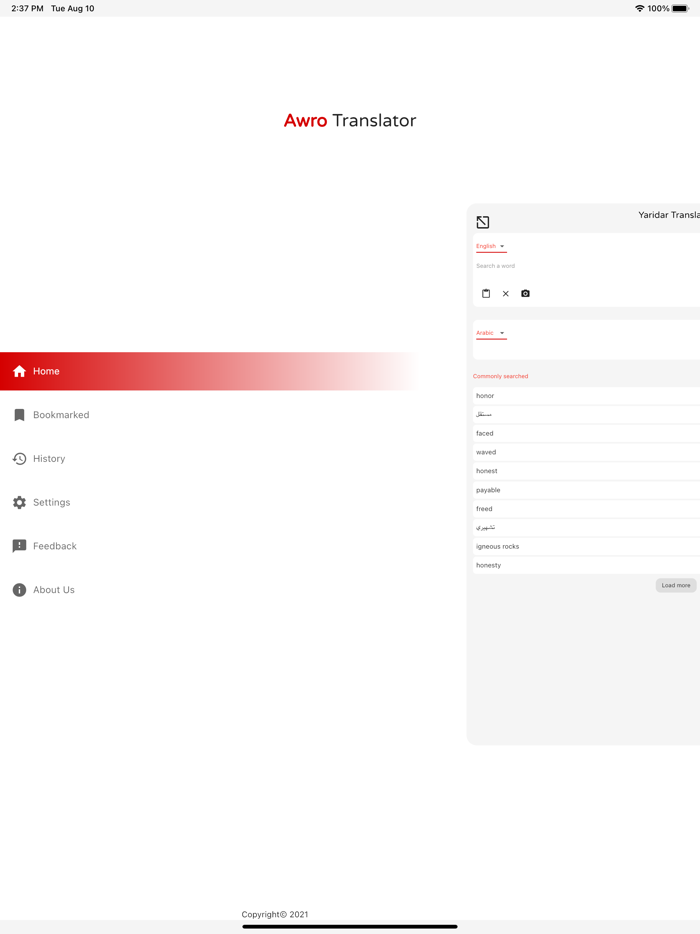Click the drawer toggle icon in the translator panel
This screenshot has height=934, width=700.
pyautogui.click(x=483, y=222)
